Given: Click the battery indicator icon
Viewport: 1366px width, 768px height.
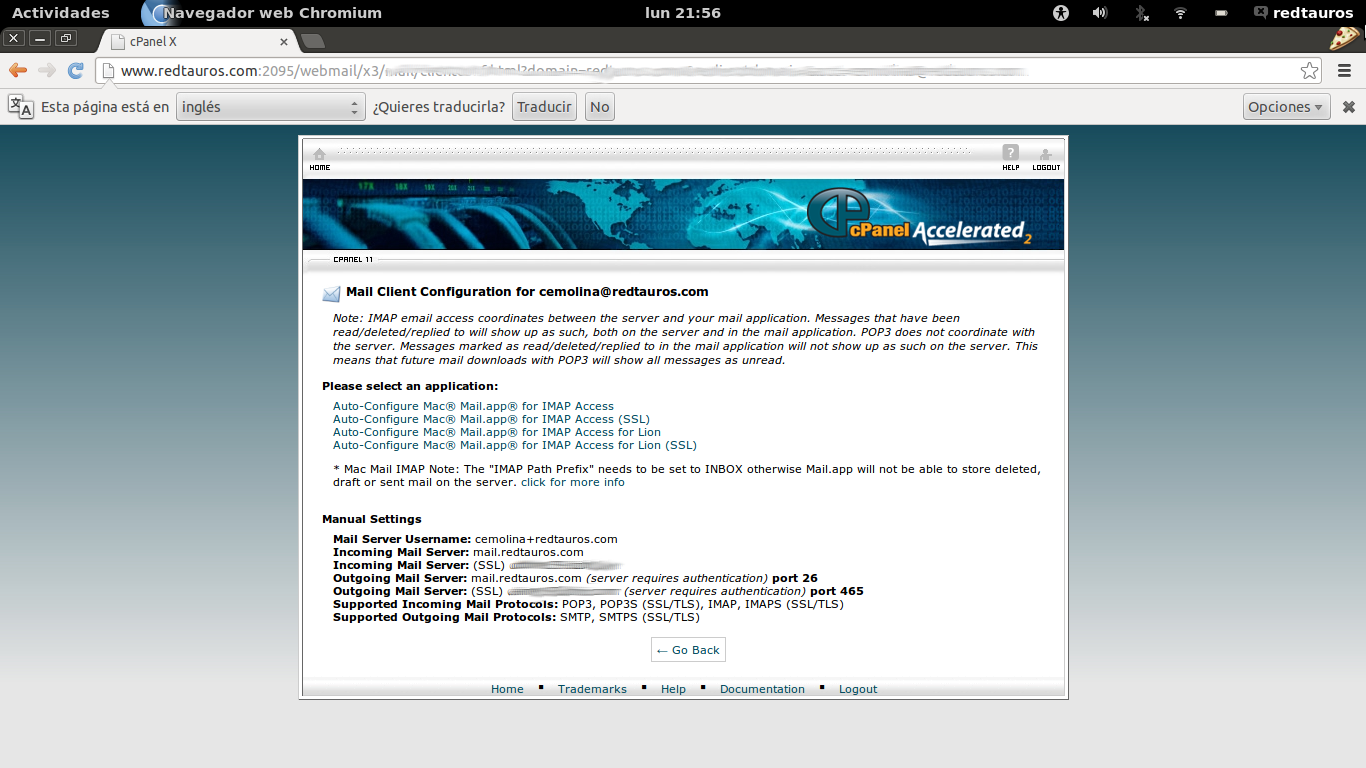Looking at the screenshot, I should pyautogui.click(x=1221, y=13).
